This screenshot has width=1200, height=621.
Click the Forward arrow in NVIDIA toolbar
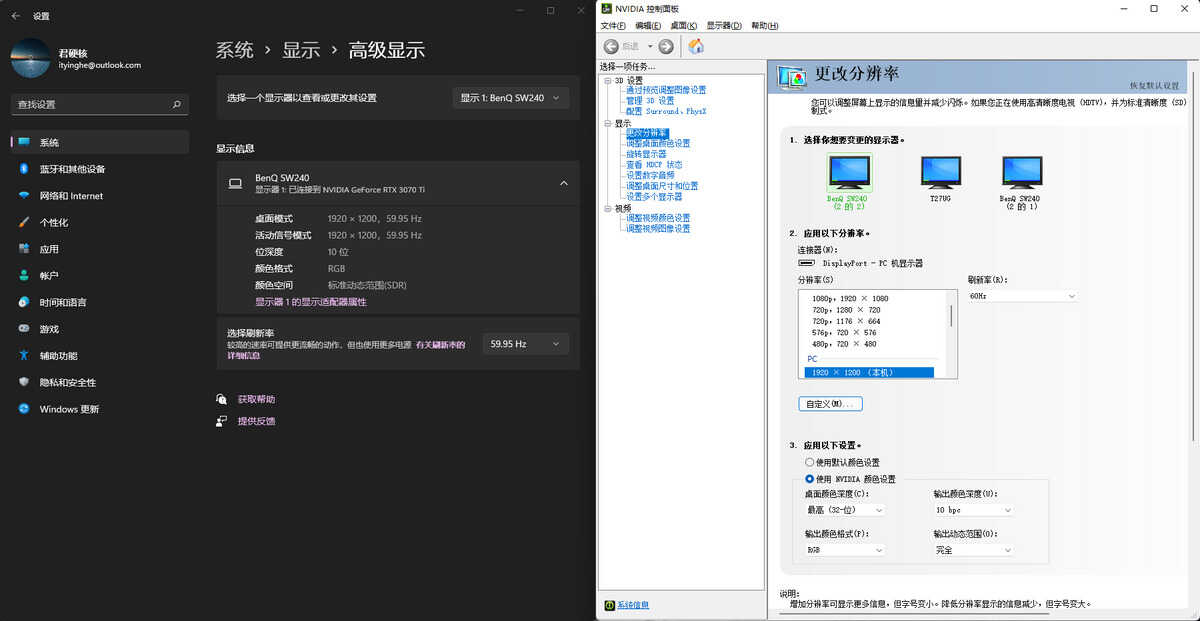click(666, 46)
